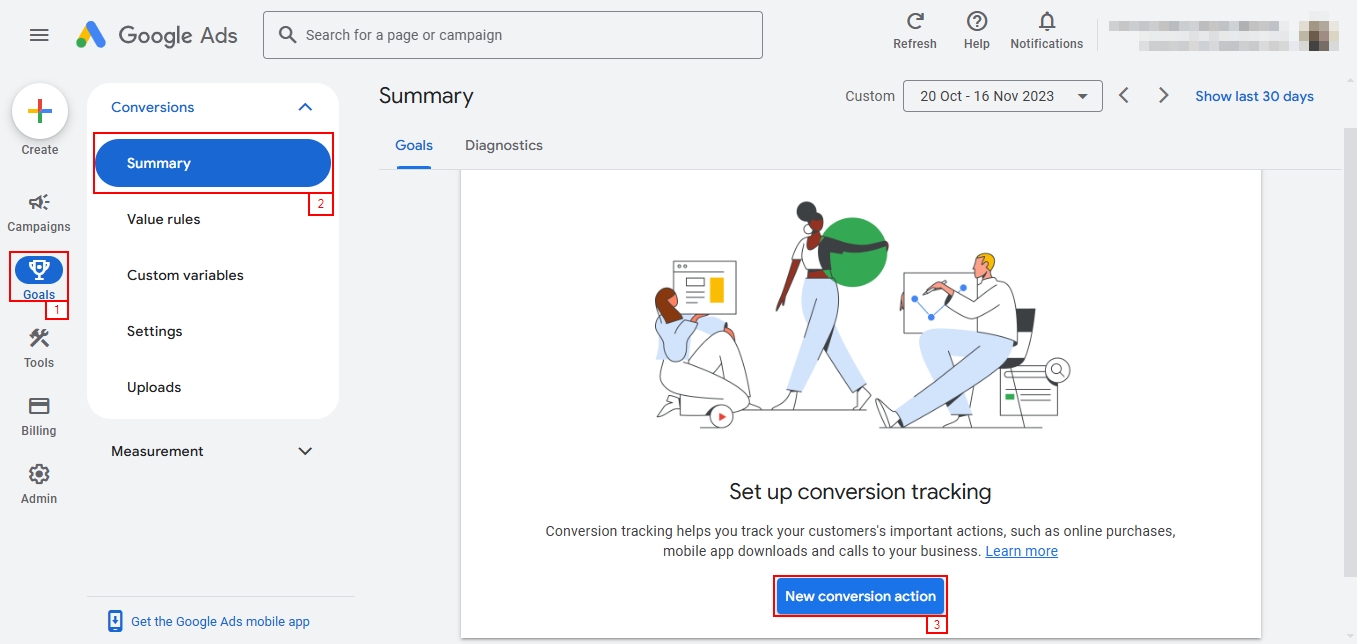Select Value rules menu item
Viewport: 1357px width, 644px height.
164,219
